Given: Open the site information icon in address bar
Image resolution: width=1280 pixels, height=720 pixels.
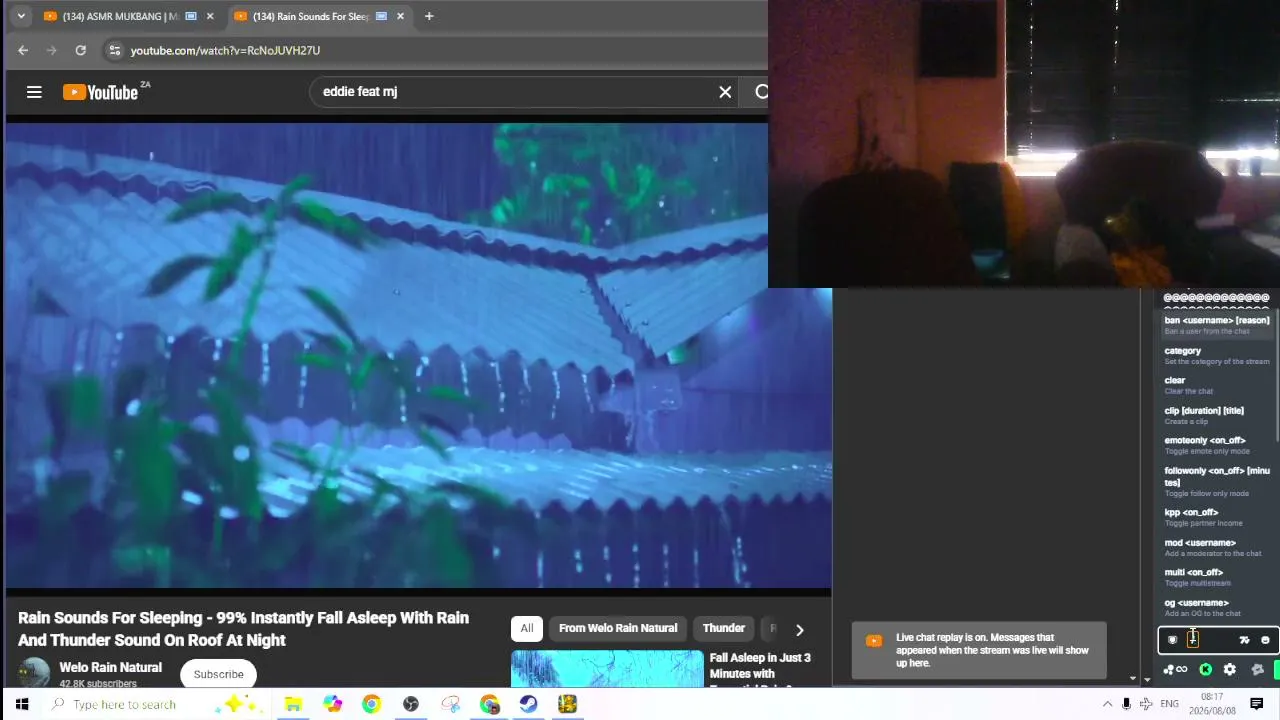Looking at the screenshot, I should [114, 50].
